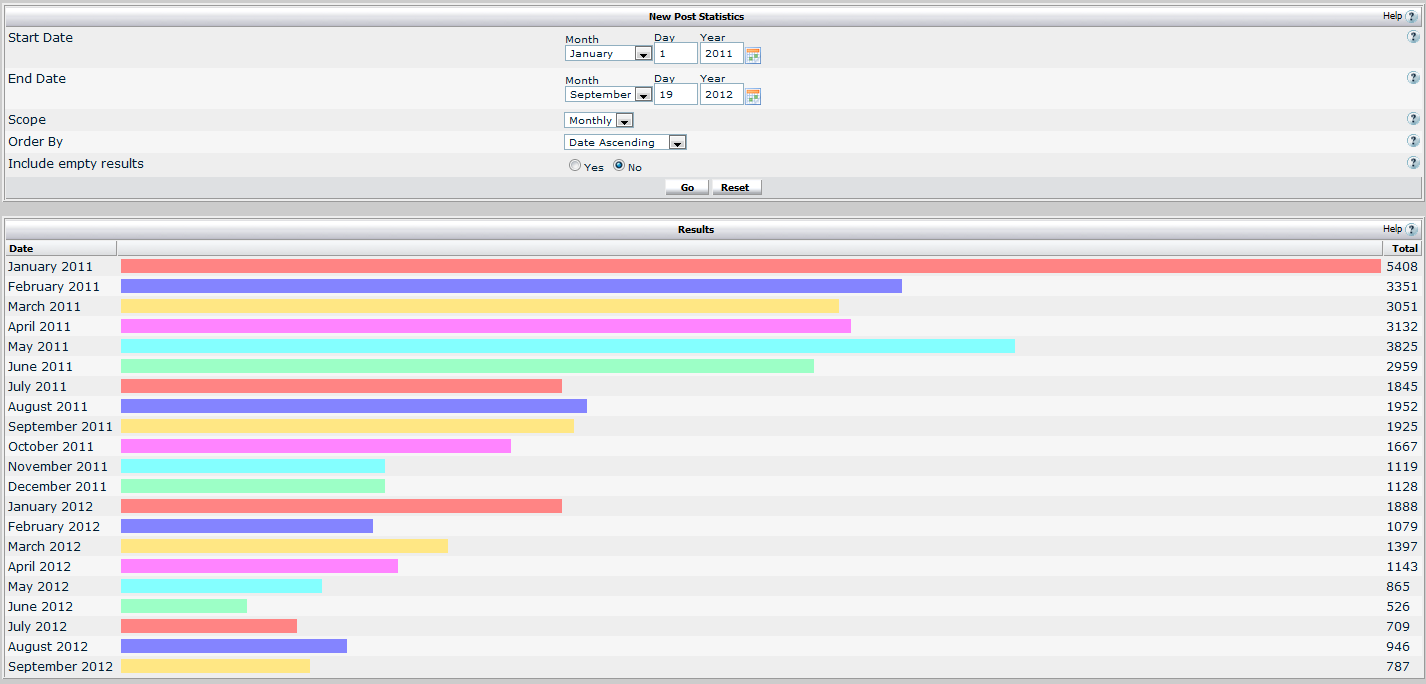Open the Start Date calendar picker icon
This screenshot has width=1426, height=684.
click(x=753, y=55)
